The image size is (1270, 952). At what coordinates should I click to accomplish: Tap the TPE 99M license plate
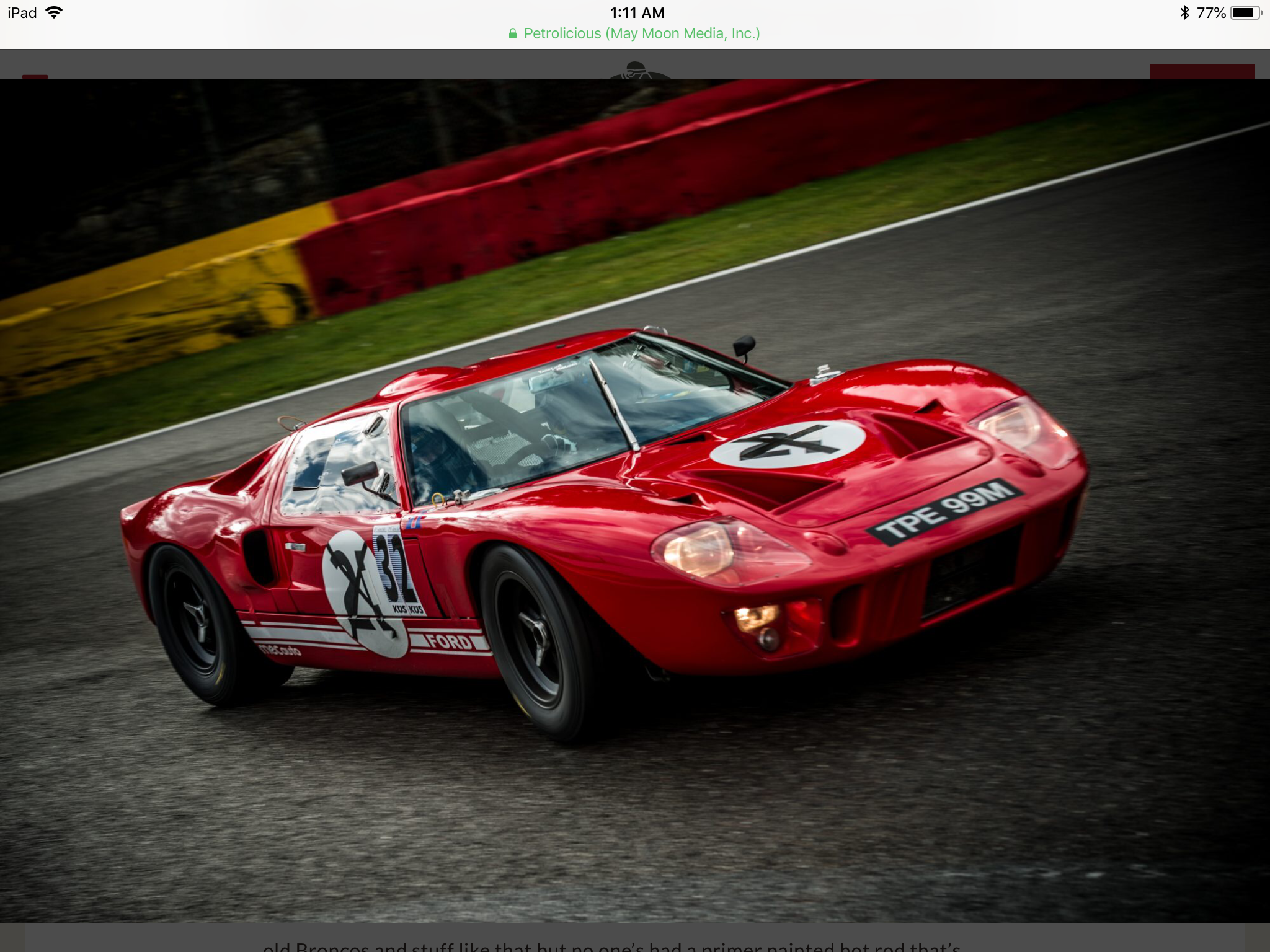(944, 512)
